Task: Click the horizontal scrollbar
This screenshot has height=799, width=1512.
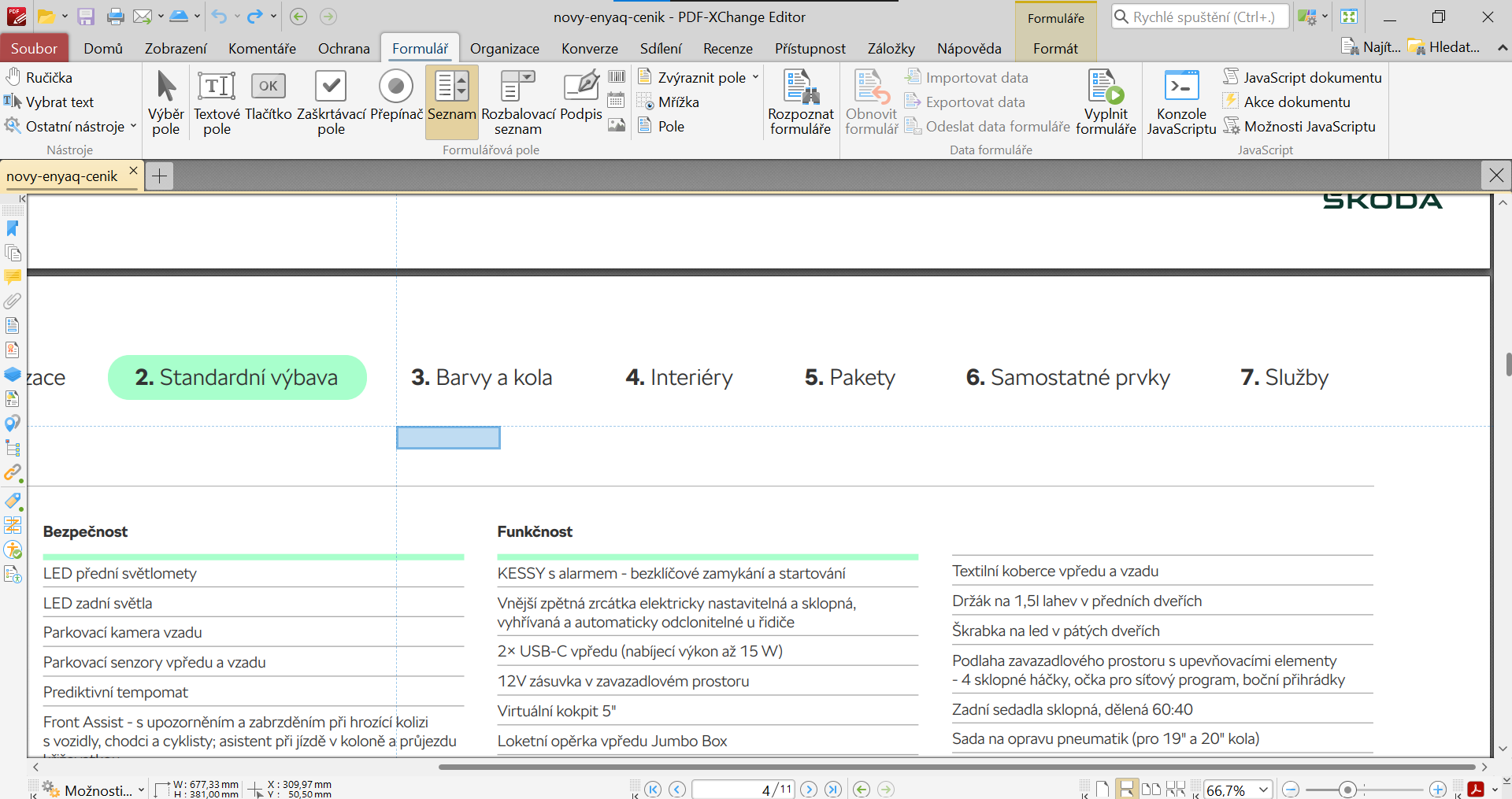Action: click(x=957, y=766)
